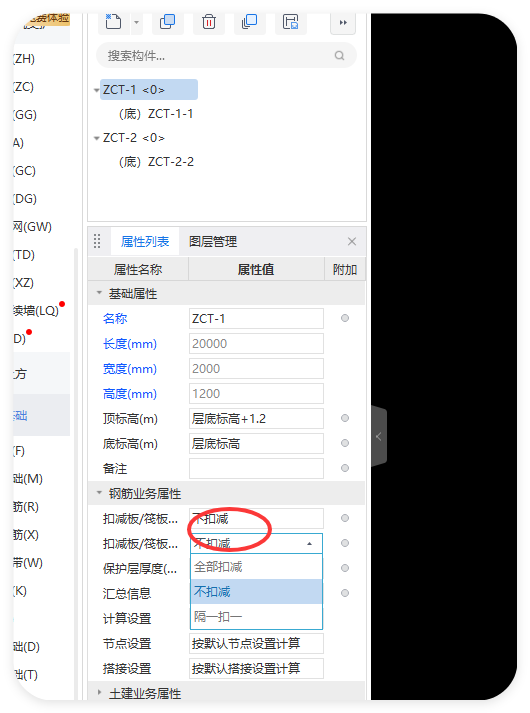
Task: Collapse the 钢筋业务属性 section
Action: click(99, 493)
